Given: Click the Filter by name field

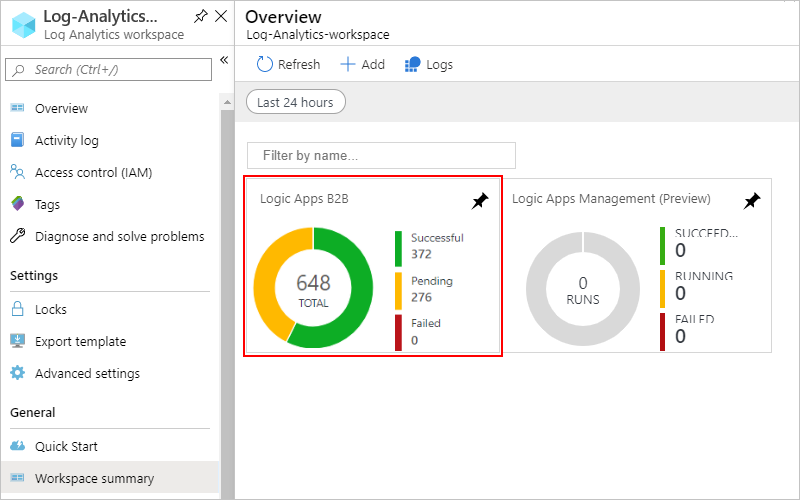Looking at the screenshot, I should (381, 155).
